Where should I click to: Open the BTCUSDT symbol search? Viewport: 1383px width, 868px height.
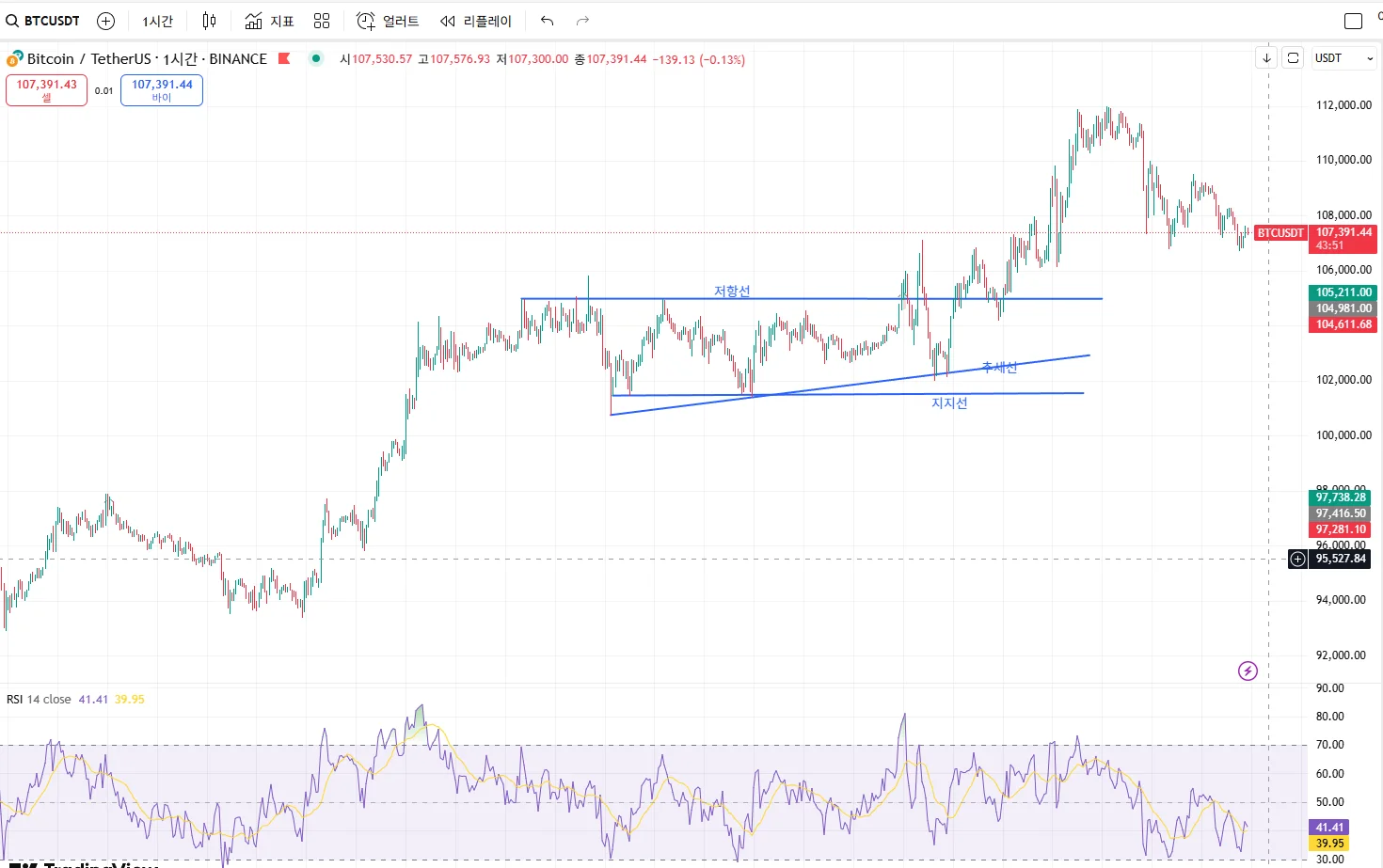tap(43, 21)
